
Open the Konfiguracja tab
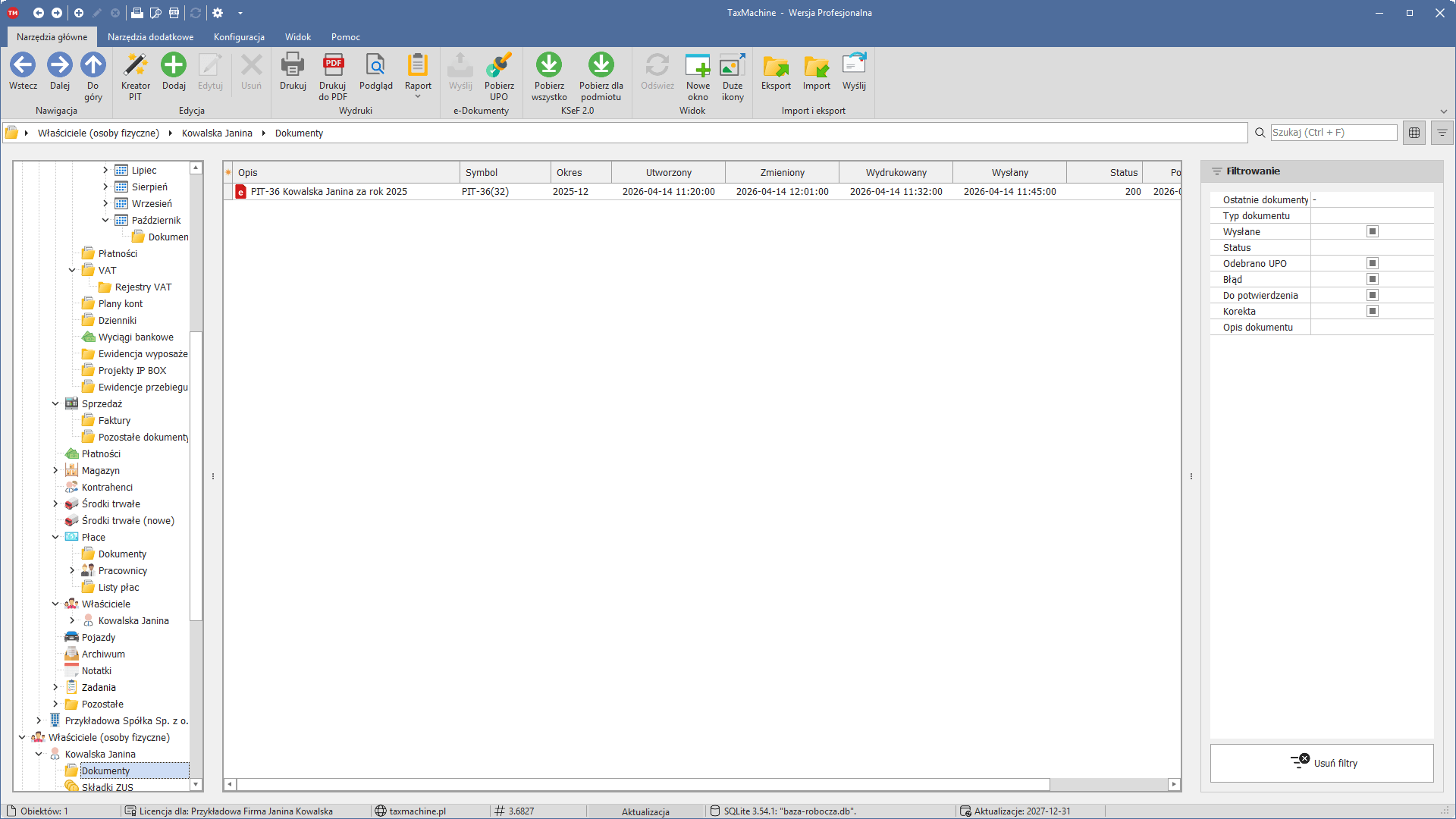click(x=239, y=36)
